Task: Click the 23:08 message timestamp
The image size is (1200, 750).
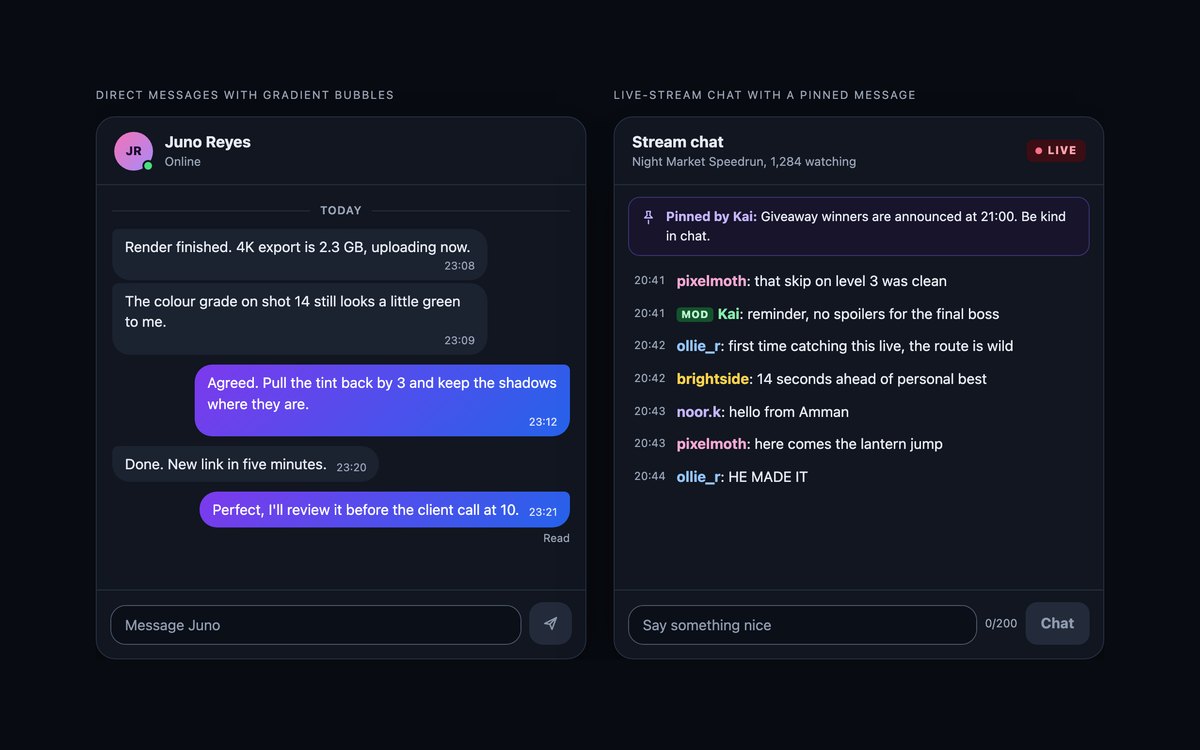Action: [x=460, y=266]
